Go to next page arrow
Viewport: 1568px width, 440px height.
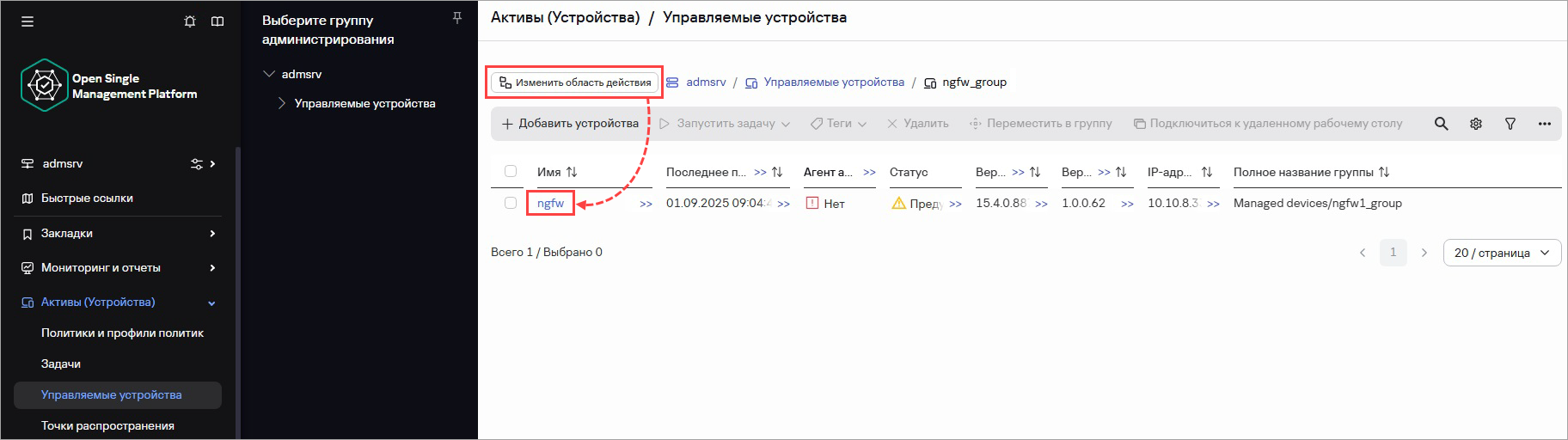click(x=1424, y=253)
